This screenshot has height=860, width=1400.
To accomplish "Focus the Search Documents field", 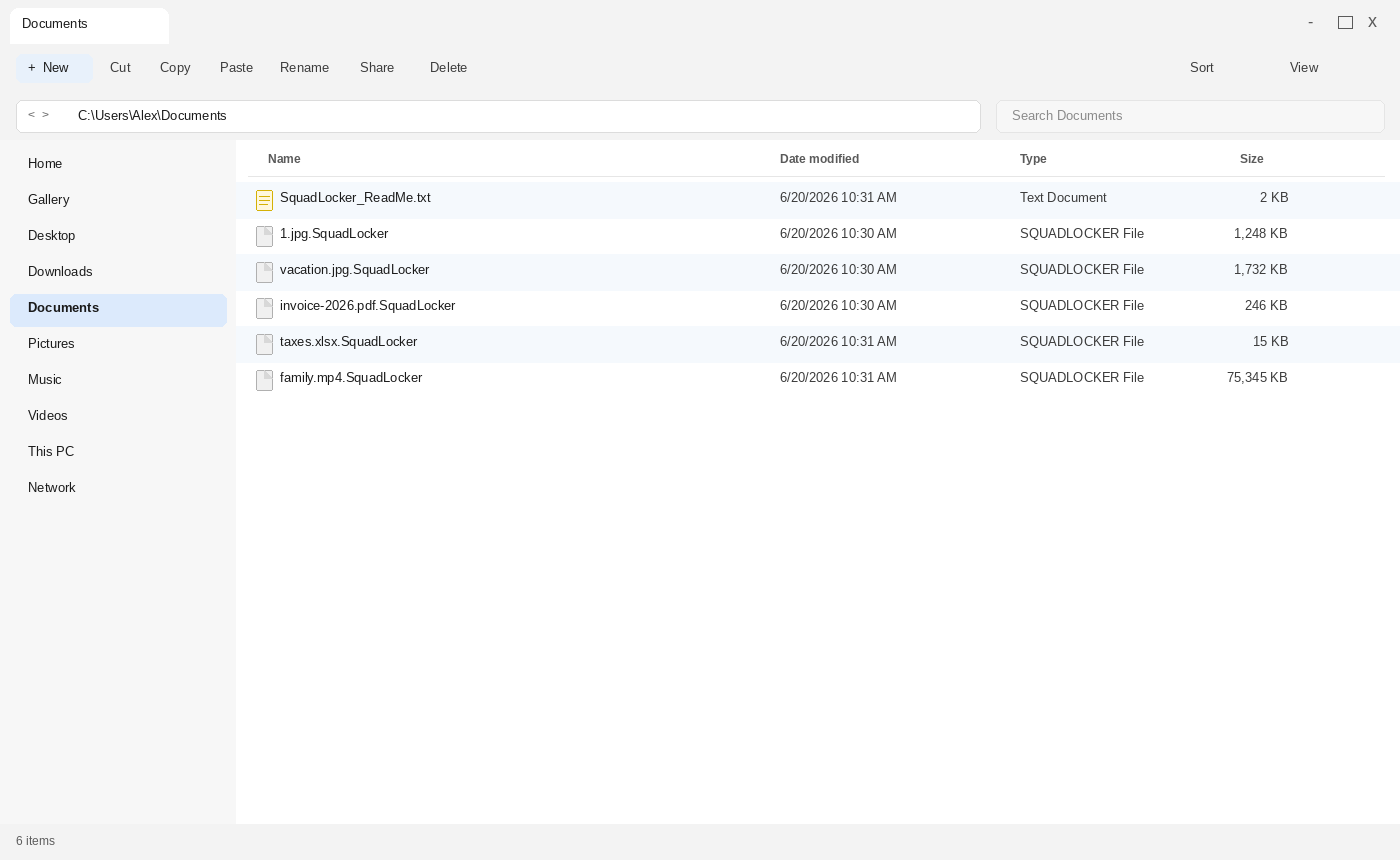I will point(1190,116).
